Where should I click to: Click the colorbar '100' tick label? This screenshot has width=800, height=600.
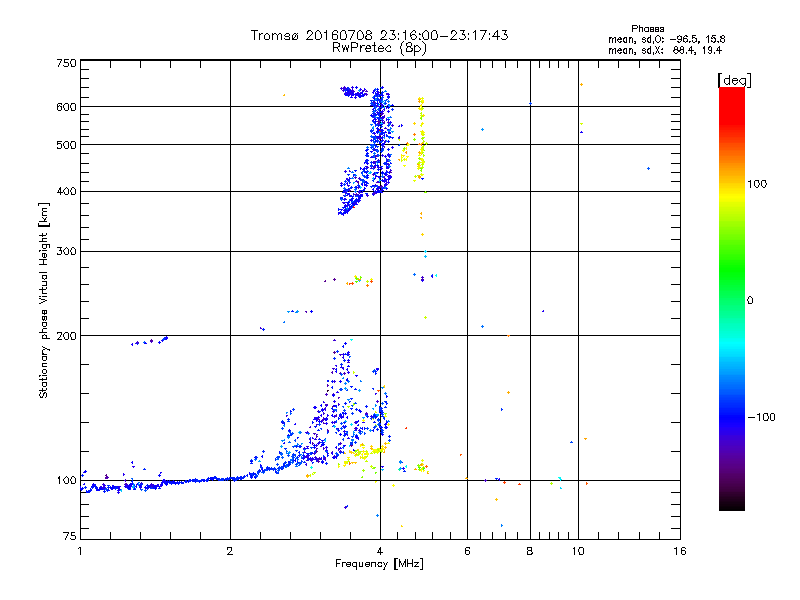tap(757, 184)
